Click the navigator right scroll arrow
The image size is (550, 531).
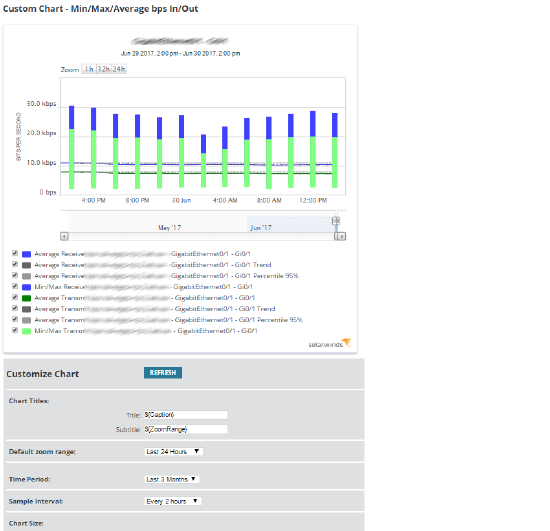[342, 236]
